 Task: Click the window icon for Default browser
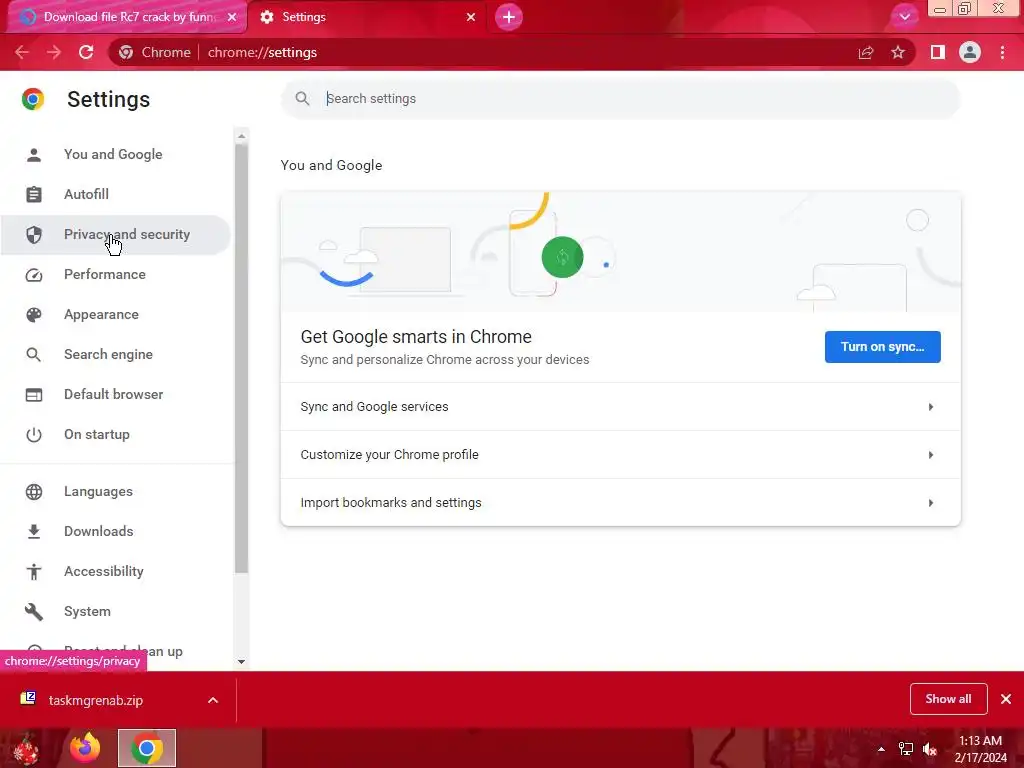click(34, 394)
